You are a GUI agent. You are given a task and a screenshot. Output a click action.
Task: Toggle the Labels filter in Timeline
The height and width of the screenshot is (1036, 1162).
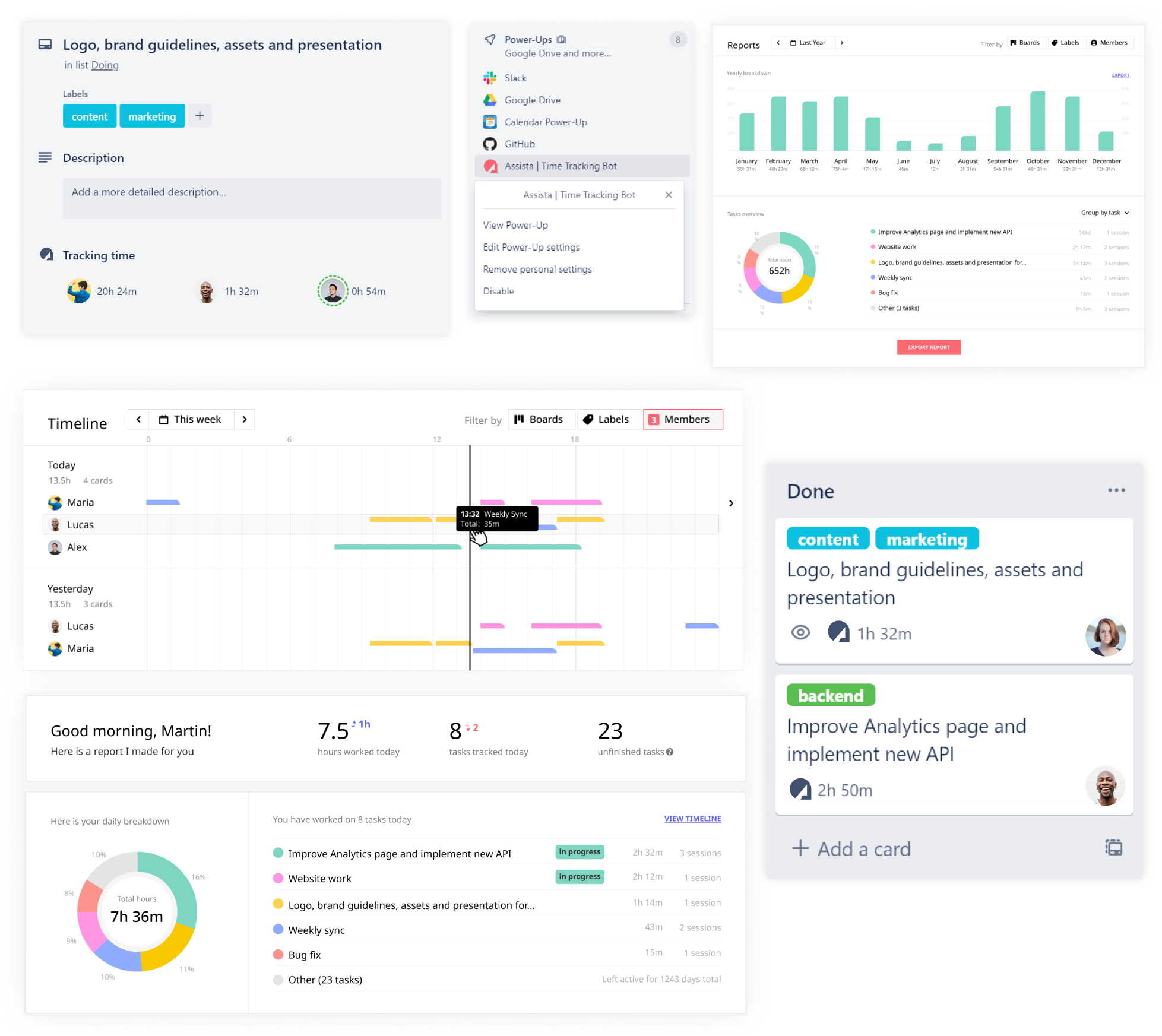tap(606, 419)
